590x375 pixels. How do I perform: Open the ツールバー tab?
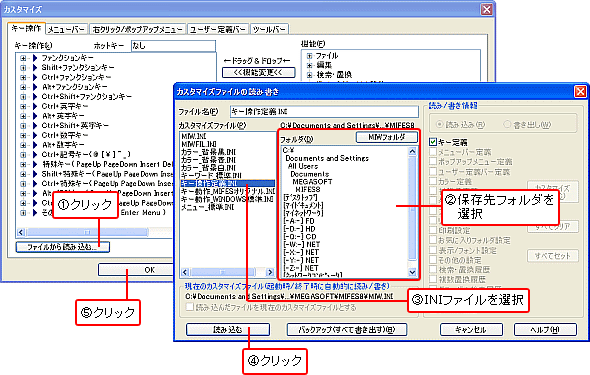[269, 29]
